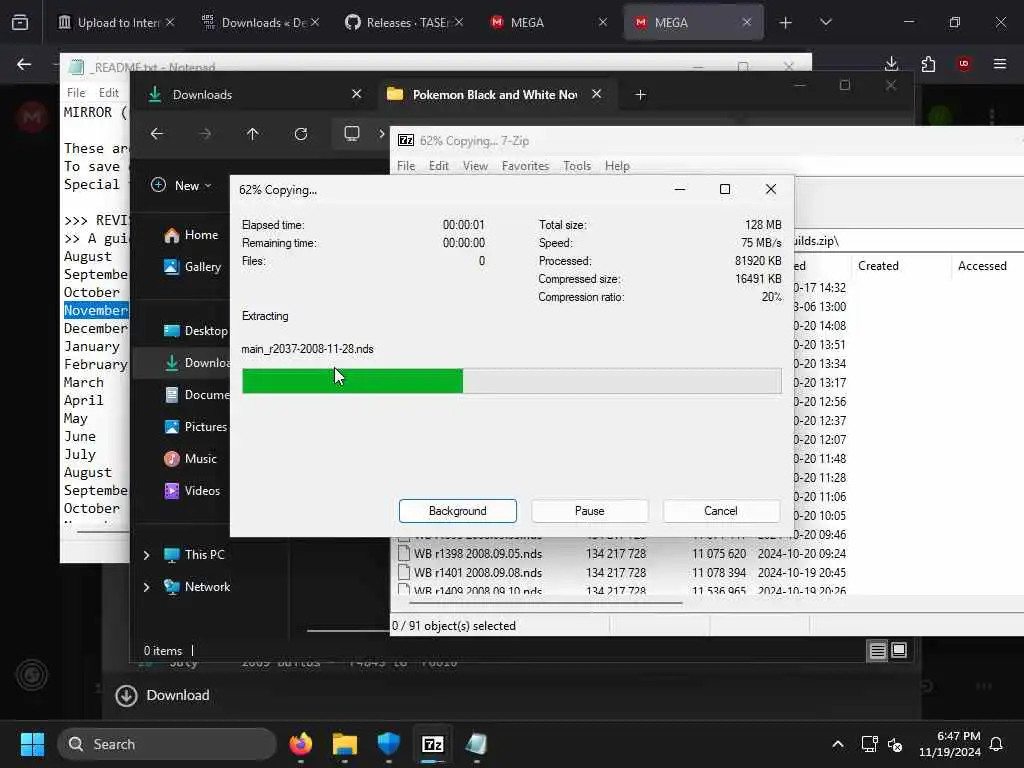Expand the This PC tree node
Image resolution: width=1024 pixels, height=768 pixels.
146,555
